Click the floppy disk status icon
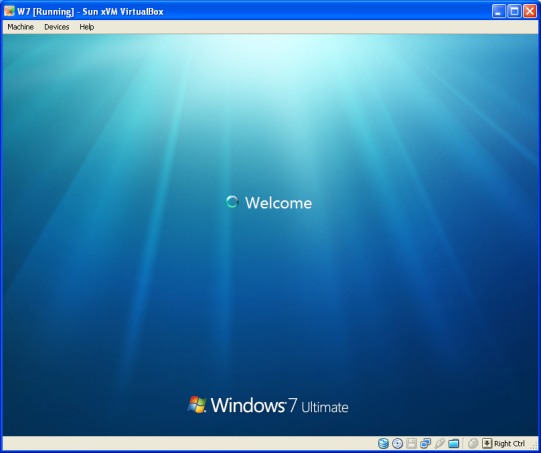The image size is (541, 453). click(x=411, y=443)
